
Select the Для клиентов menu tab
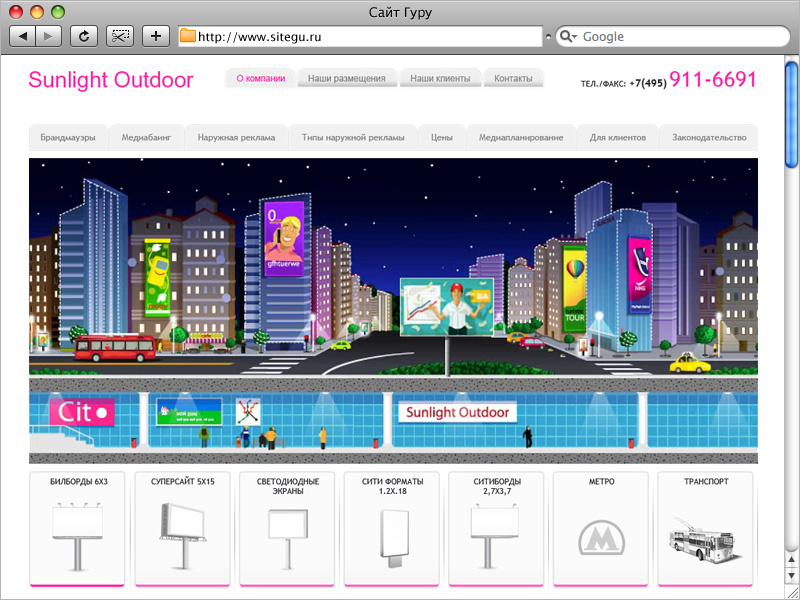pos(618,137)
